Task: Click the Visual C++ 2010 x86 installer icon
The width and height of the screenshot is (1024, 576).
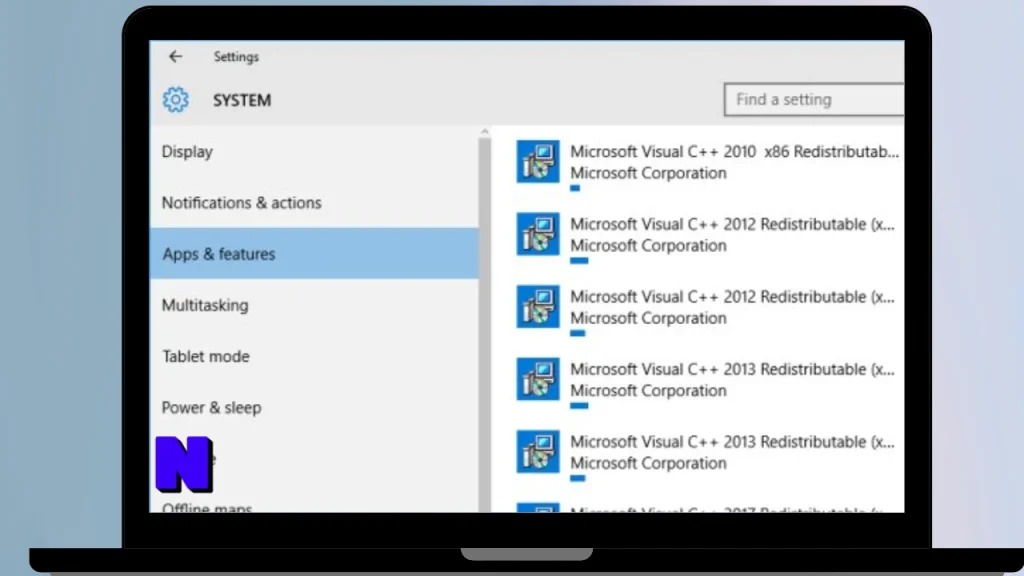Action: point(538,161)
